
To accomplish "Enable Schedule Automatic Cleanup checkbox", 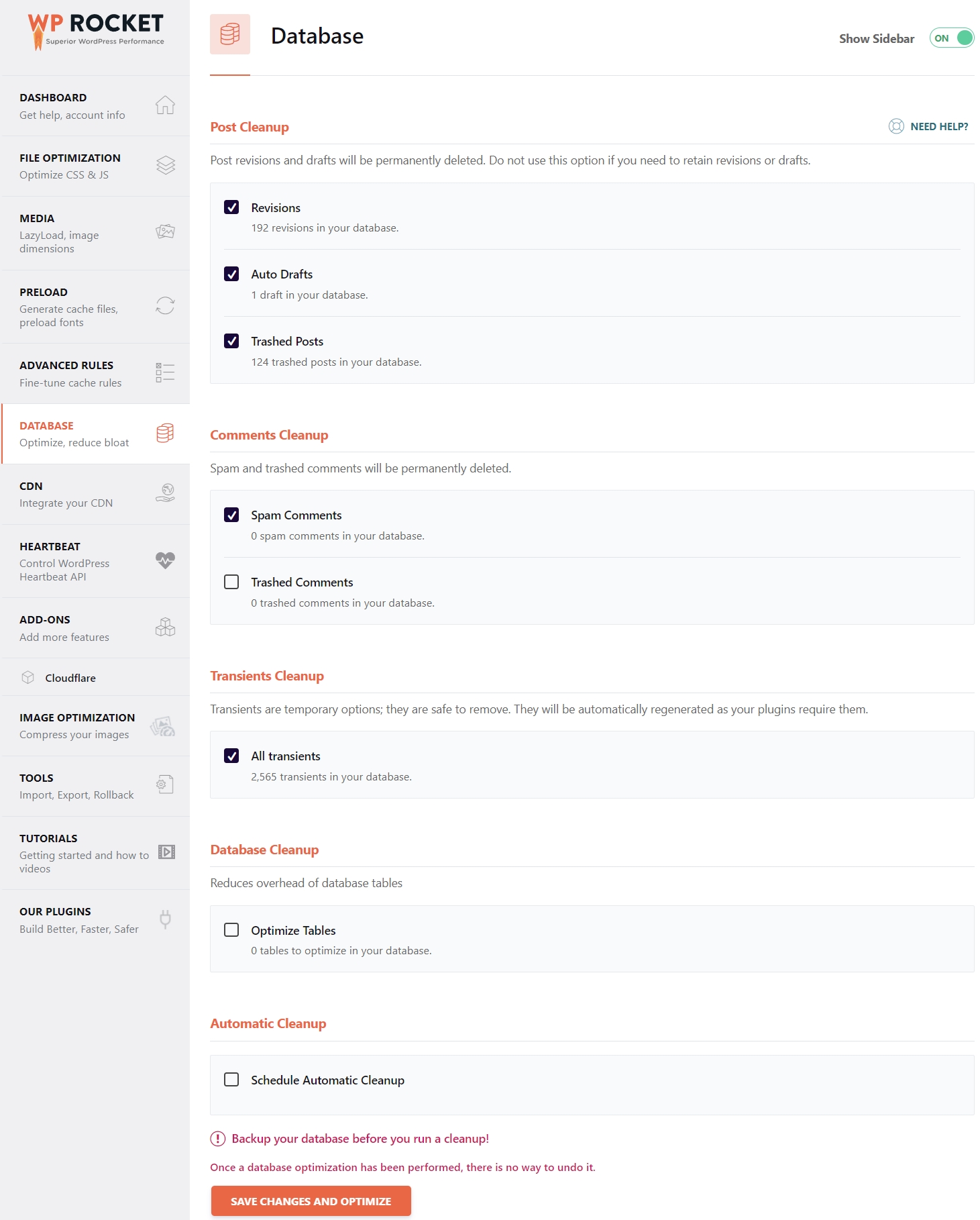I will pos(231,1080).
